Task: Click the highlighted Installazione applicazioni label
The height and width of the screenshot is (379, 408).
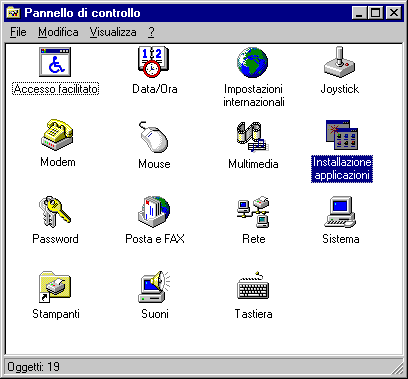Action: point(342,169)
